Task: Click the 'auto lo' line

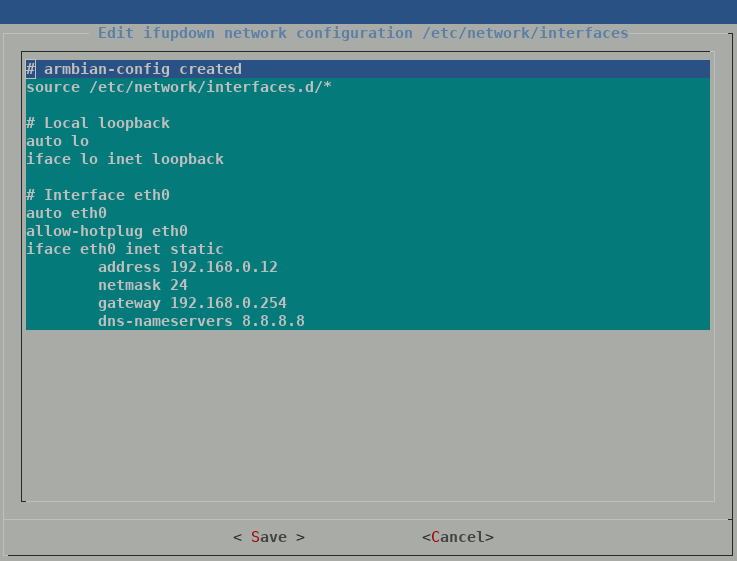Action: 58,141
